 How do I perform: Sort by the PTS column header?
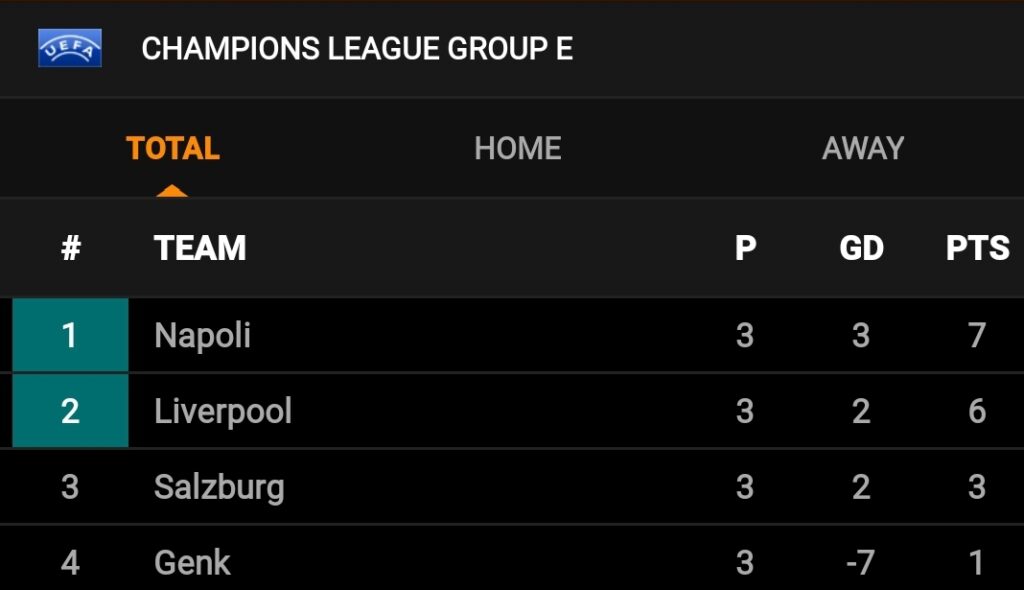978,248
